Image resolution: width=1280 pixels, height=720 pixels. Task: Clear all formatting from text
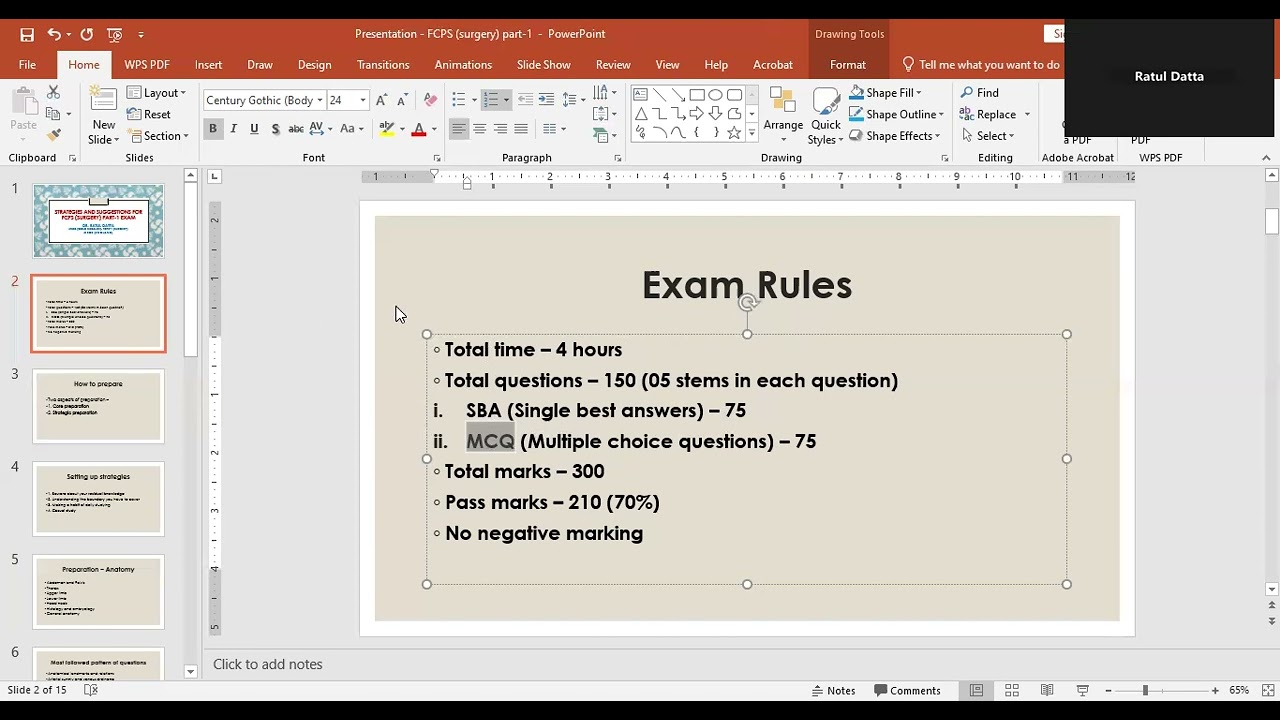[431, 100]
